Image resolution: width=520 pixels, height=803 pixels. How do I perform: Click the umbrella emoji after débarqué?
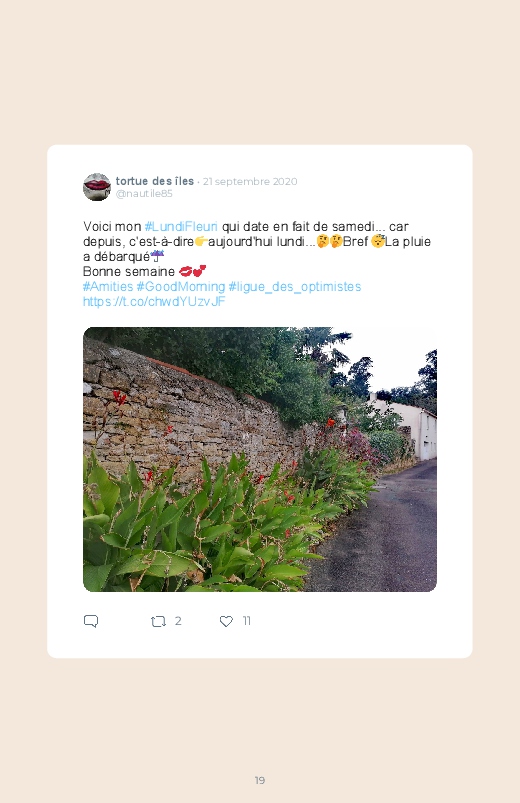[x=157, y=256]
